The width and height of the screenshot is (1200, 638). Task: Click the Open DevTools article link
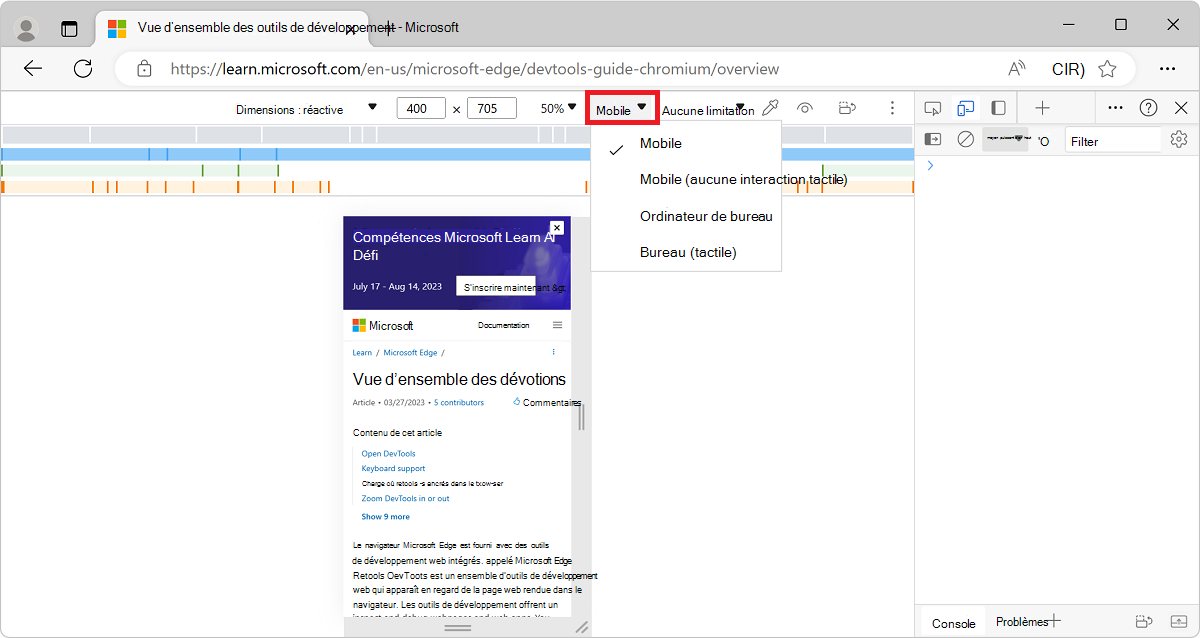(x=388, y=453)
